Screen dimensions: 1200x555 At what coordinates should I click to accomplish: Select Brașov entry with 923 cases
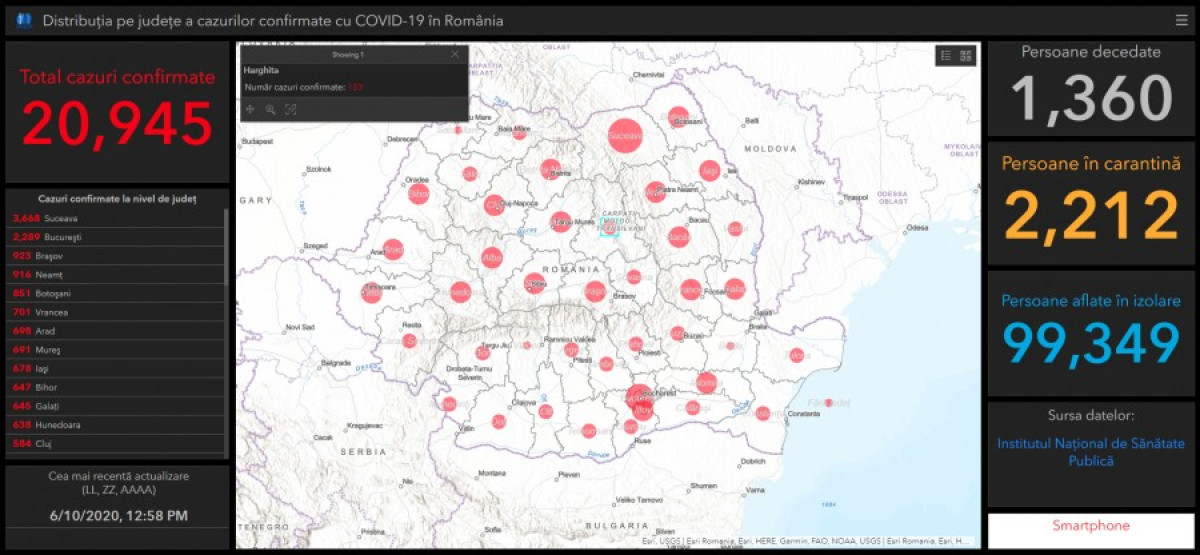[117, 256]
